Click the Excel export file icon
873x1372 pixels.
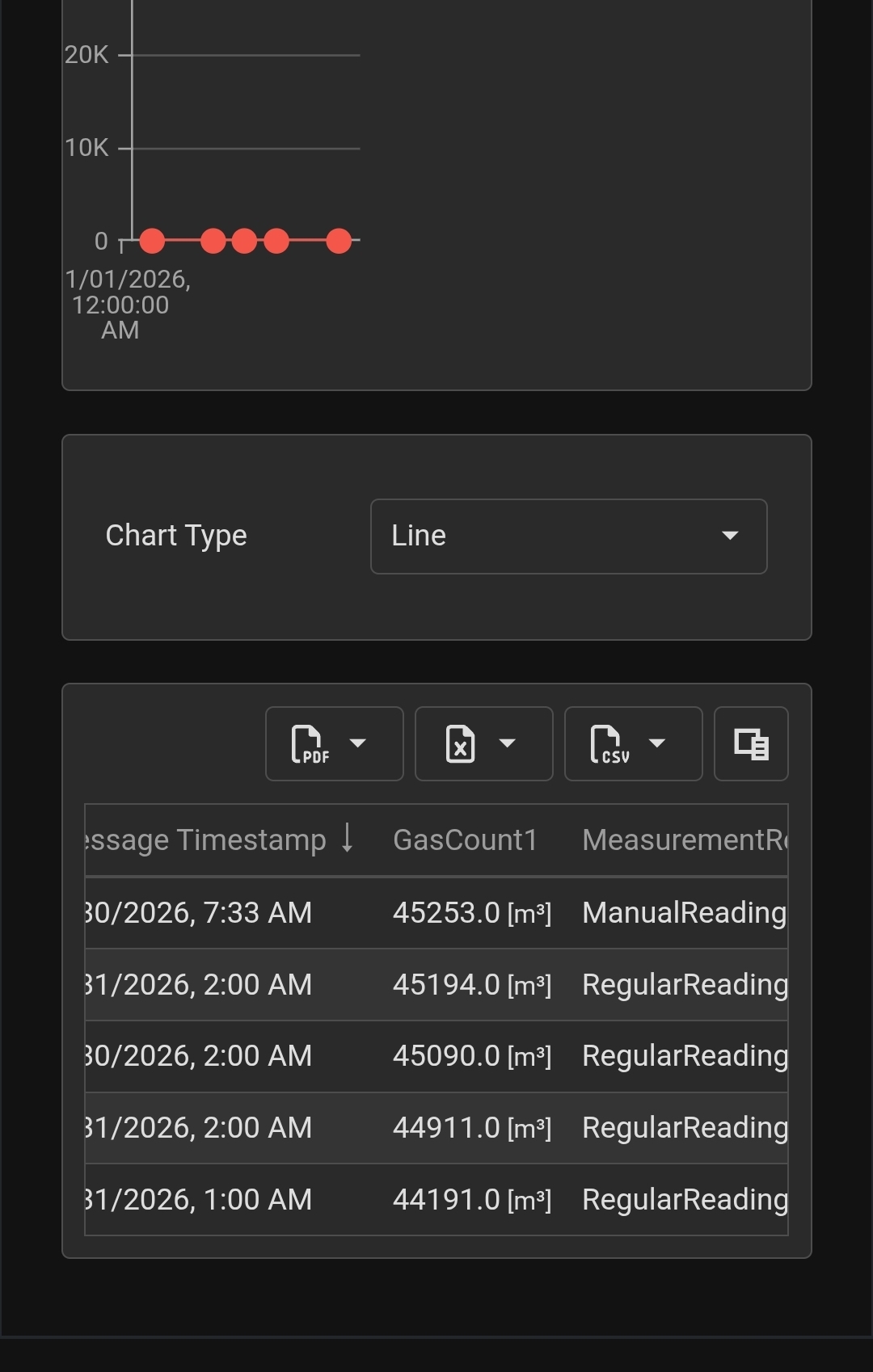[460, 744]
